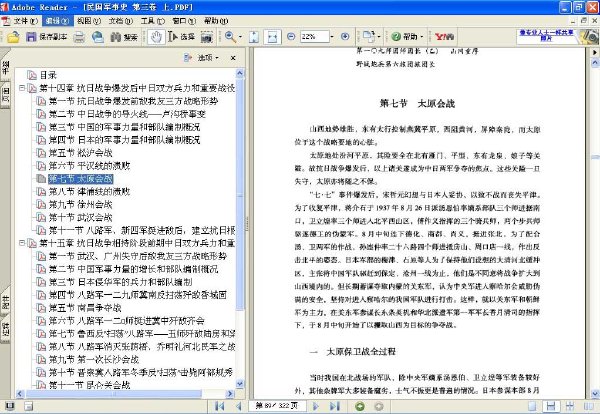
Task: Click the 选项 options icon in bookmarks
Action: 188,58
